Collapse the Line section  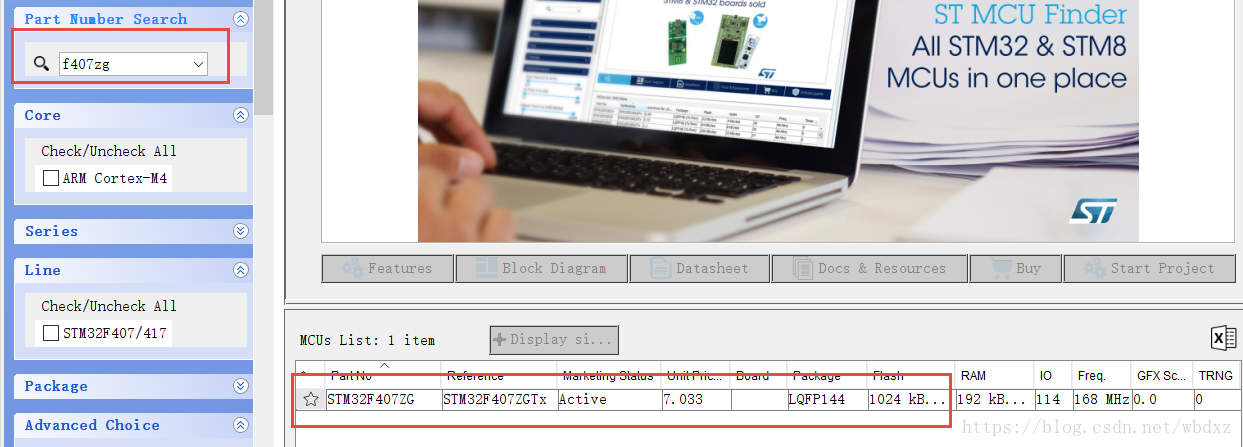coord(240,270)
